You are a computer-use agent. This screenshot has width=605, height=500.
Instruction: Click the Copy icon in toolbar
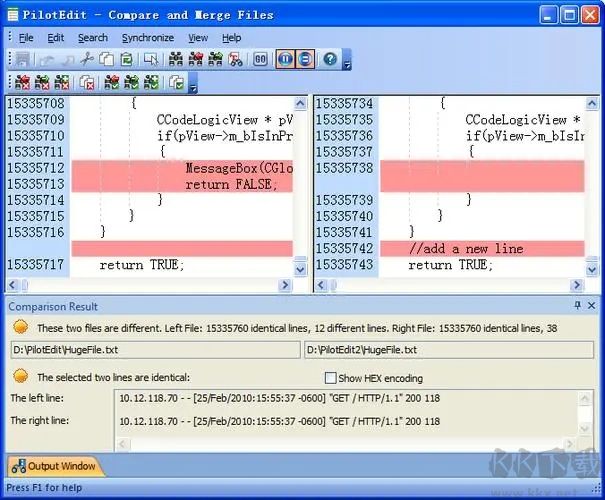[x=107, y=60]
